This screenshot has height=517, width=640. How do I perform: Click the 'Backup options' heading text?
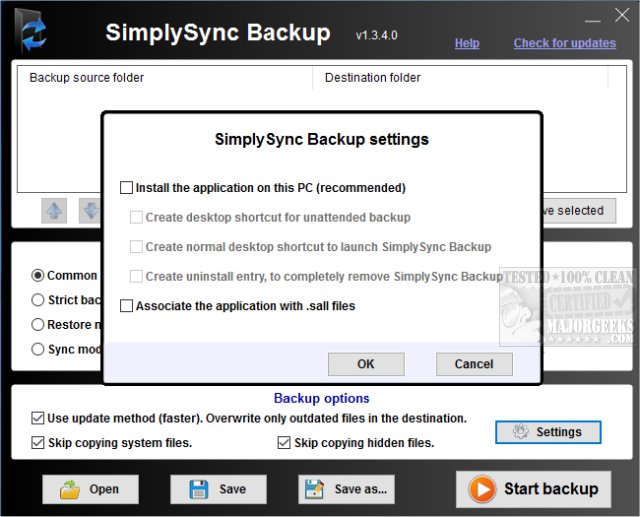(321, 398)
